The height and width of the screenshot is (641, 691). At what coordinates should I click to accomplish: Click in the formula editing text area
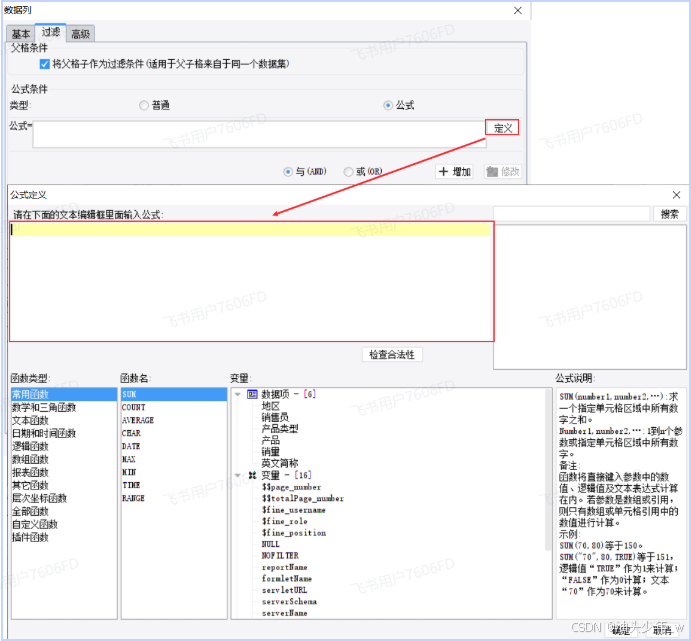click(251, 282)
